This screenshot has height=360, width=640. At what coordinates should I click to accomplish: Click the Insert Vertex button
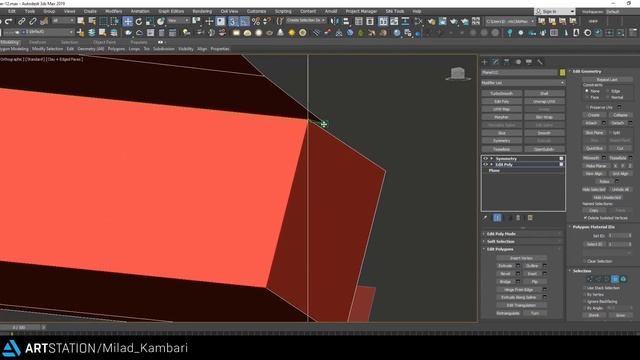(521, 258)
